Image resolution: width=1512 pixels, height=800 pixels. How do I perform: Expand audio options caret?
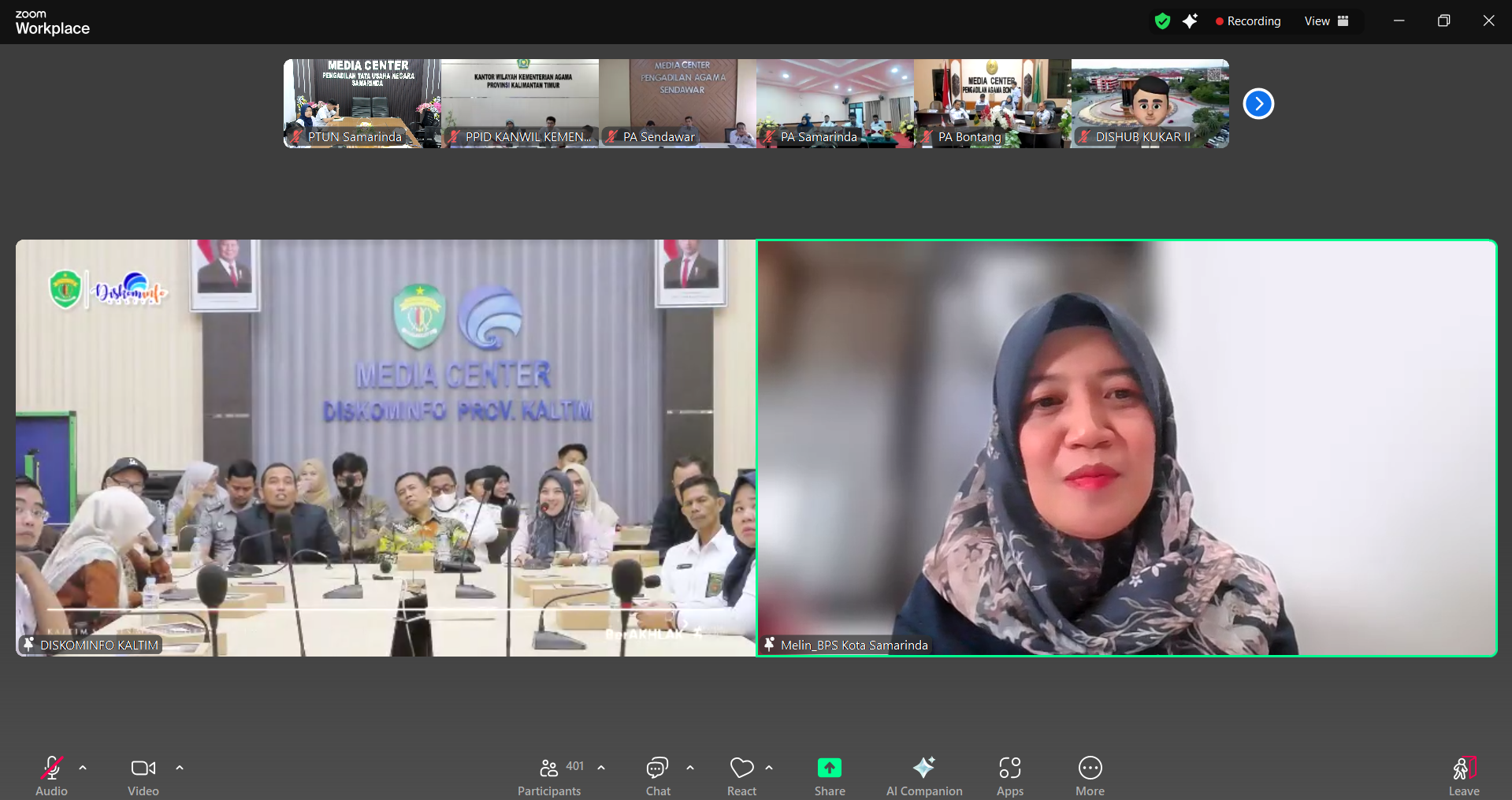[x=83, y=768]
